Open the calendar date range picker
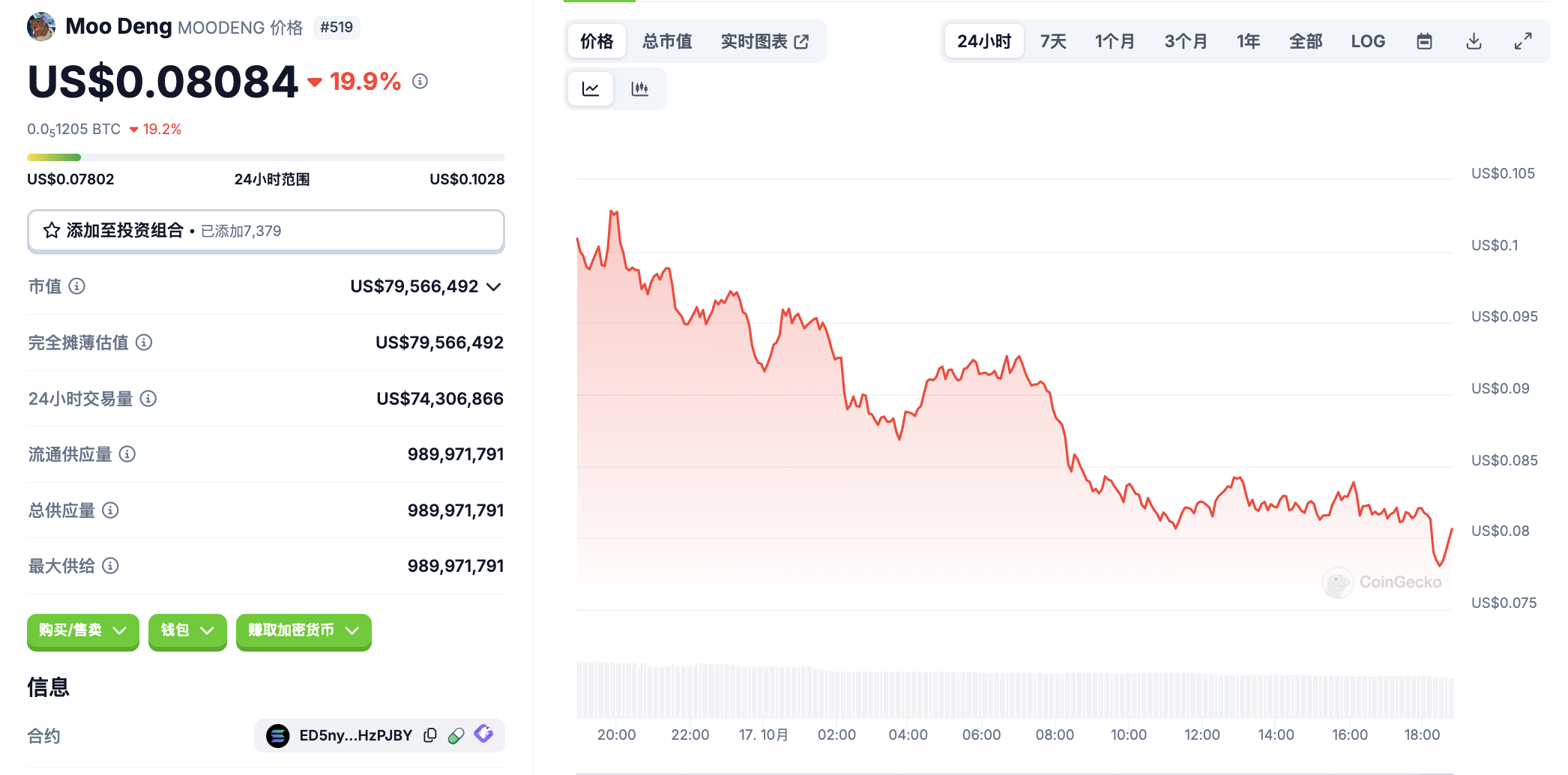The width and height of the screenshot is (1568, 775). [1424, 41]
